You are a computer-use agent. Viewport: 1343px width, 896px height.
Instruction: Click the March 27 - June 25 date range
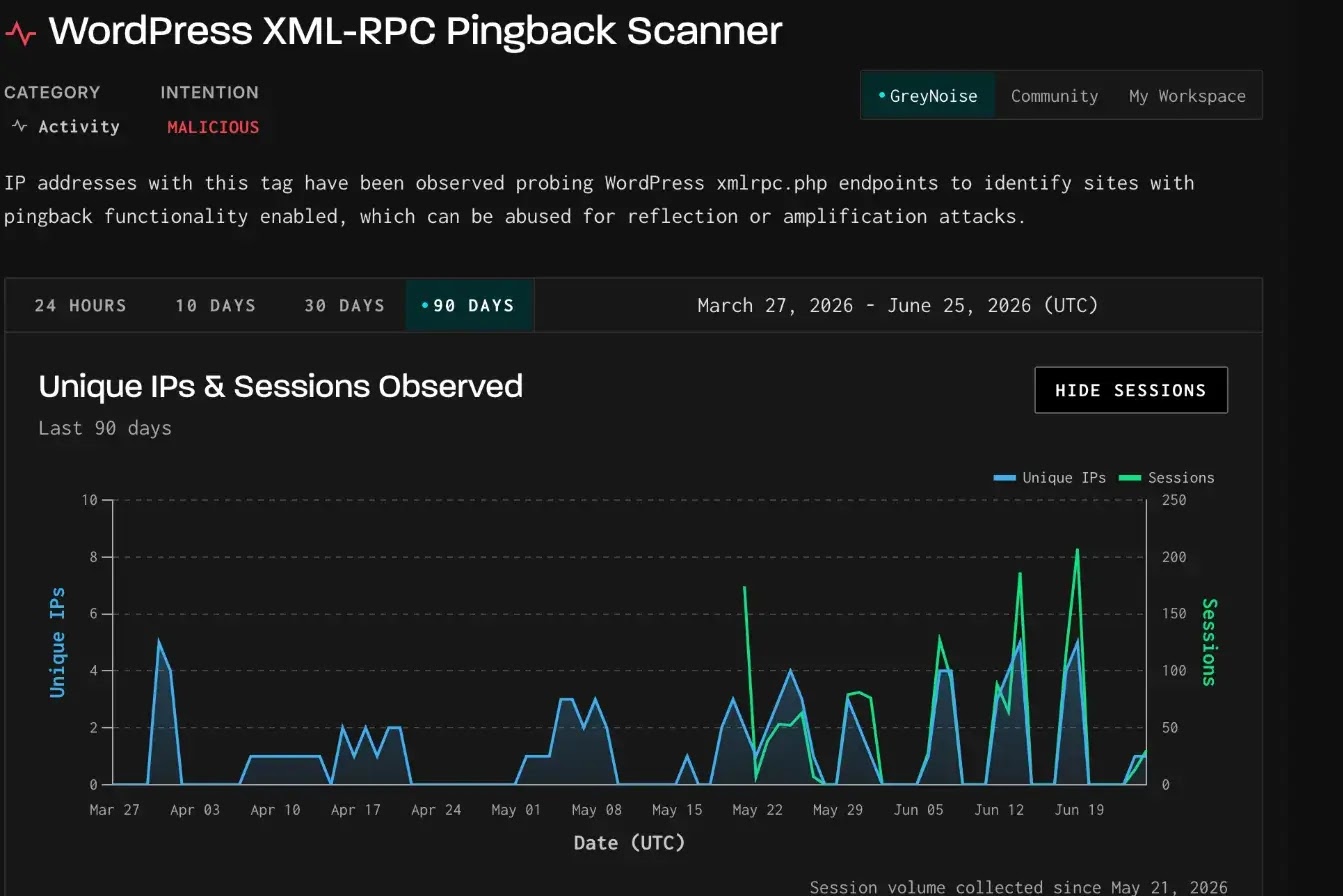897,305
